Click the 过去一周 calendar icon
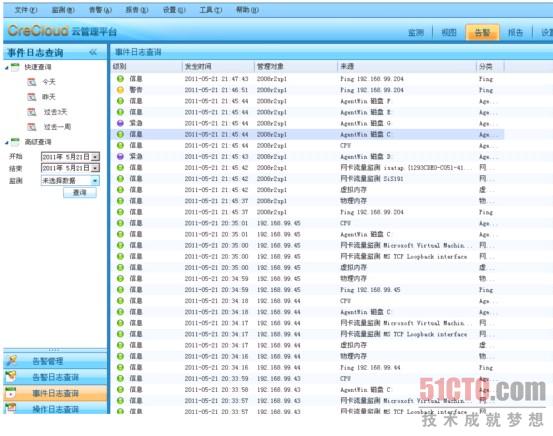The height and width of the screenshot is (436, 553). 32,127
